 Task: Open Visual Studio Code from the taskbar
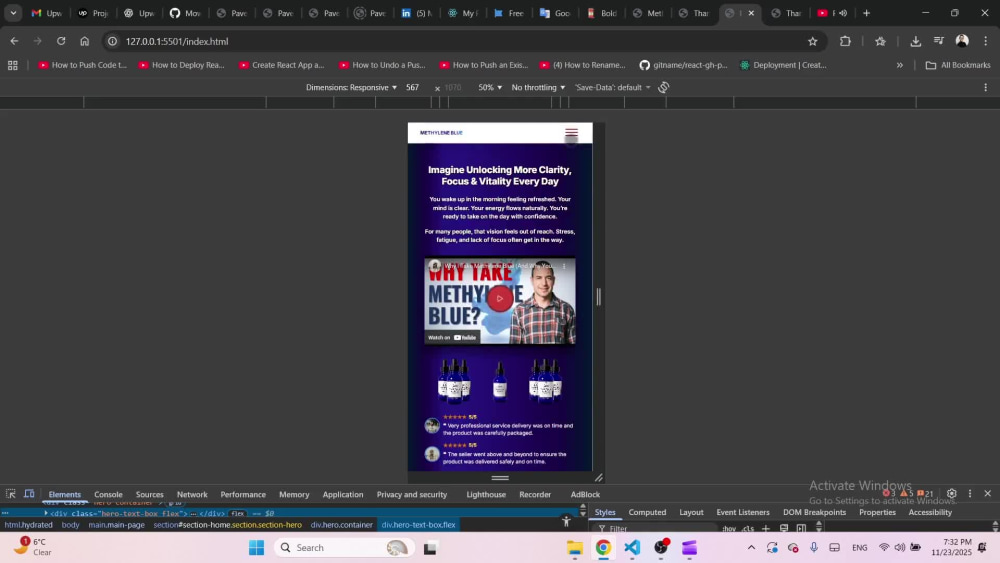tap(632, 548)
